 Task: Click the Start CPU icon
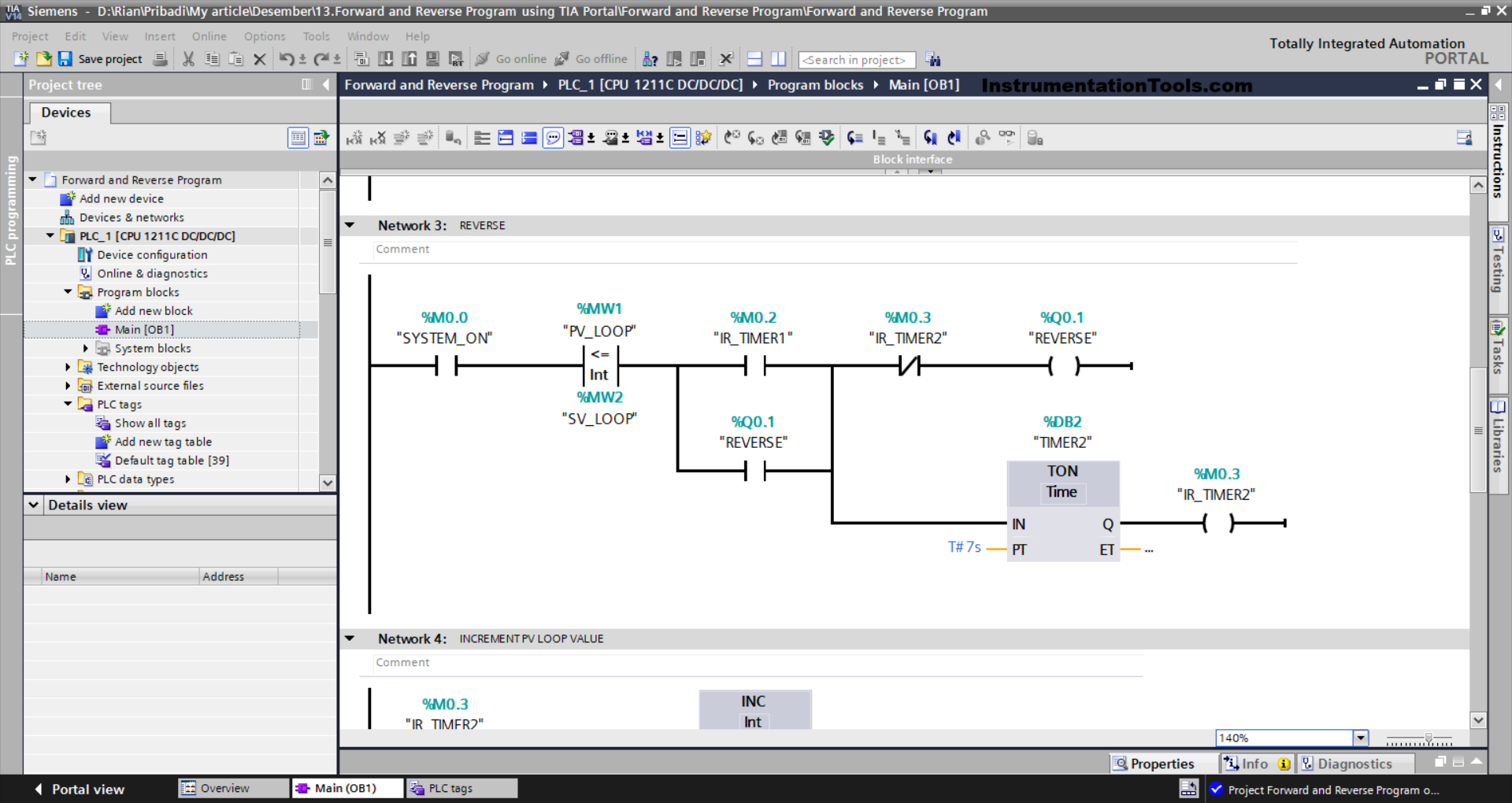pos(674,59)
